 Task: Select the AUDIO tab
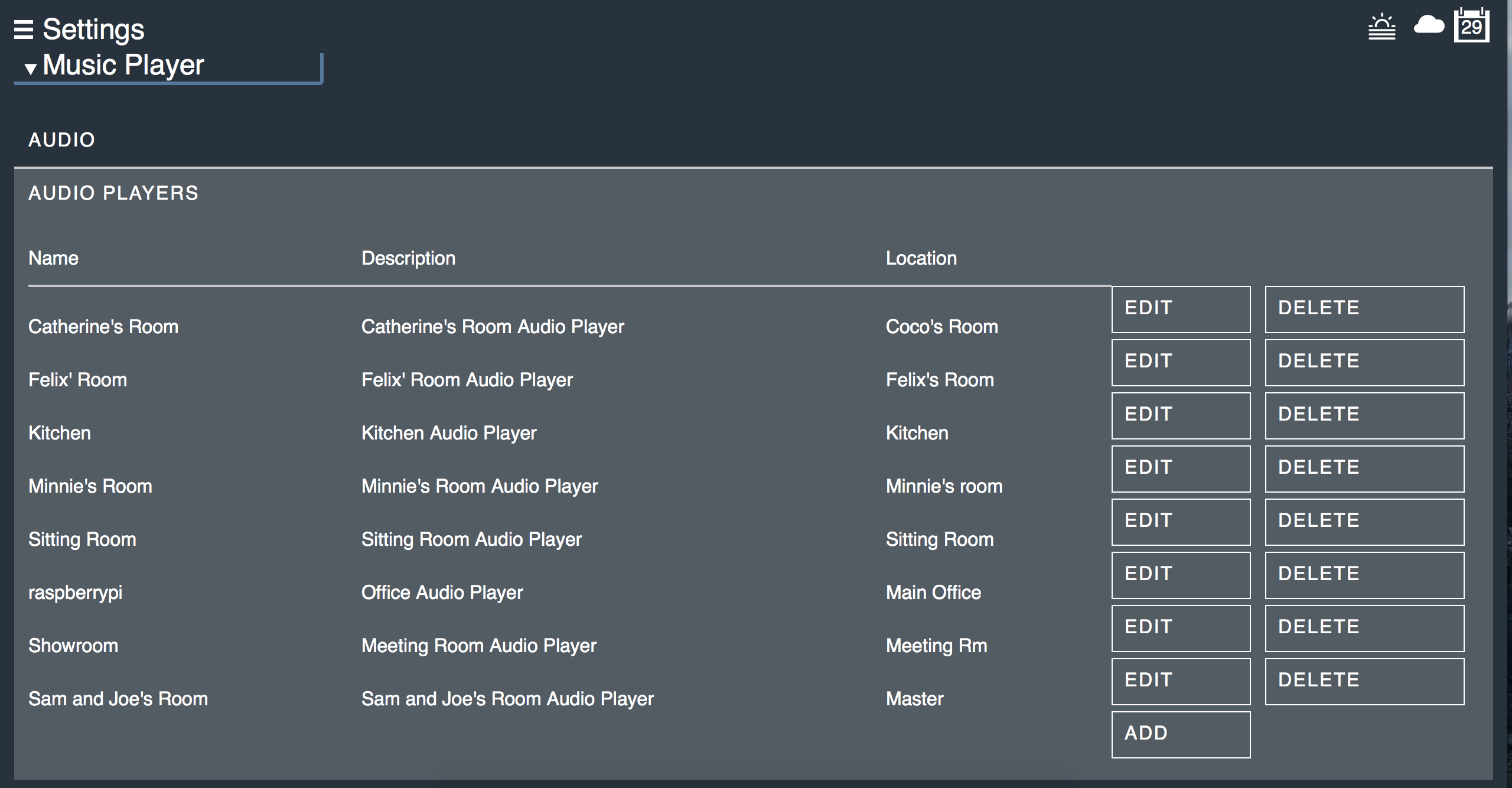[x=61, y=140]
